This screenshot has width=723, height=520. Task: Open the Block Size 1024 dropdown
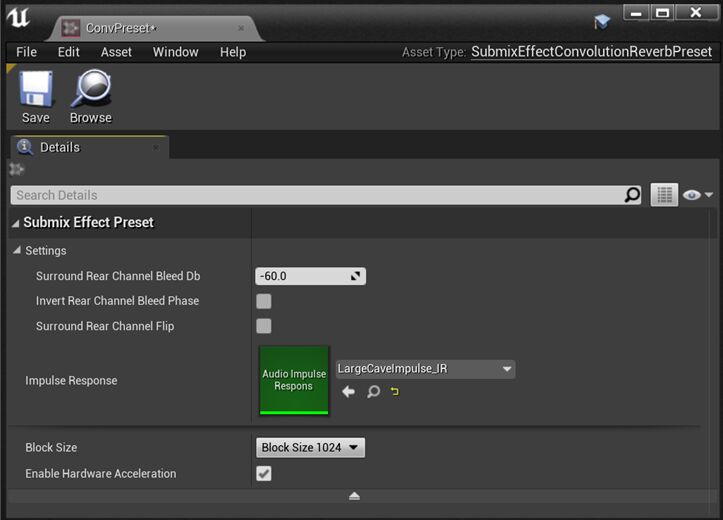[x=310, y=447]
